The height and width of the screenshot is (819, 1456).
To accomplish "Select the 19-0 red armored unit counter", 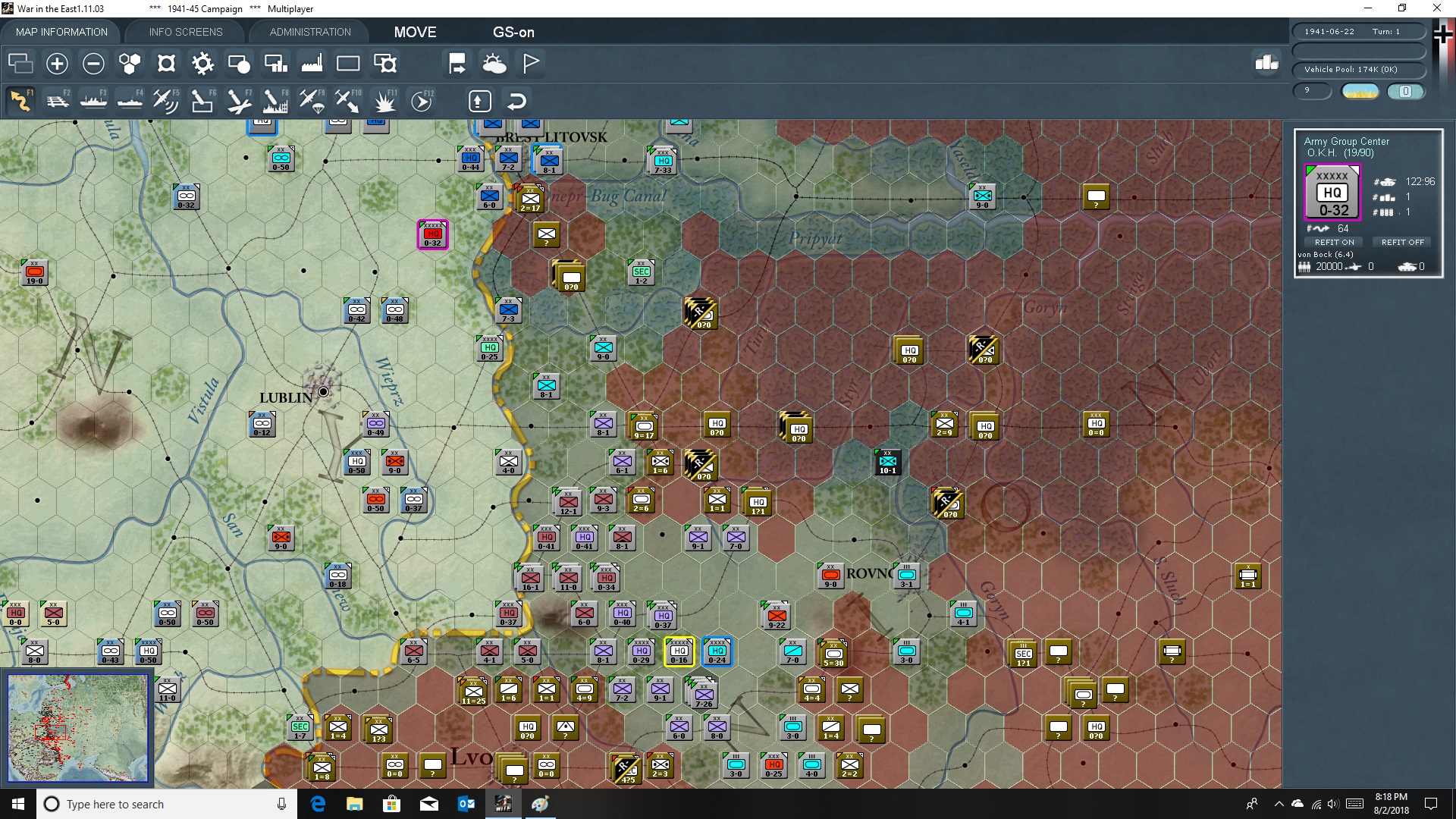I will [35, 272].
